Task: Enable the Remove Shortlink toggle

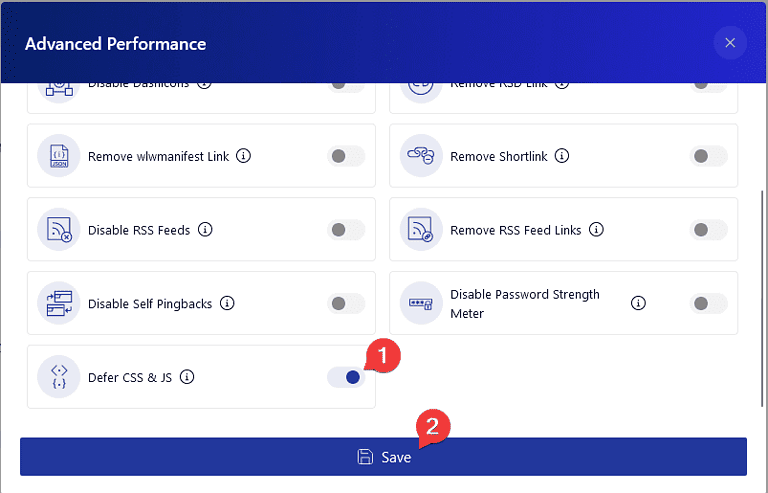Action: pyautogui.click(x=708, y=156)
